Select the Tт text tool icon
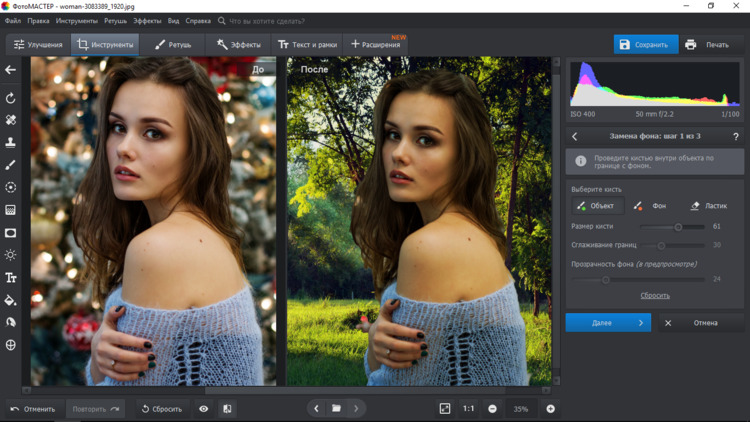750x422 pixels. 11,278
